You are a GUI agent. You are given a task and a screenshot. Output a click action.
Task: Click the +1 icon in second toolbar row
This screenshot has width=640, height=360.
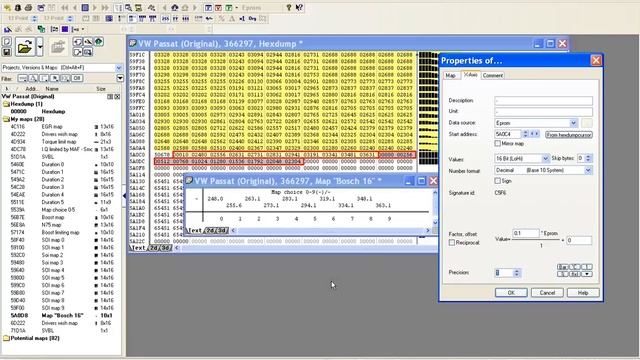point(242,18)
